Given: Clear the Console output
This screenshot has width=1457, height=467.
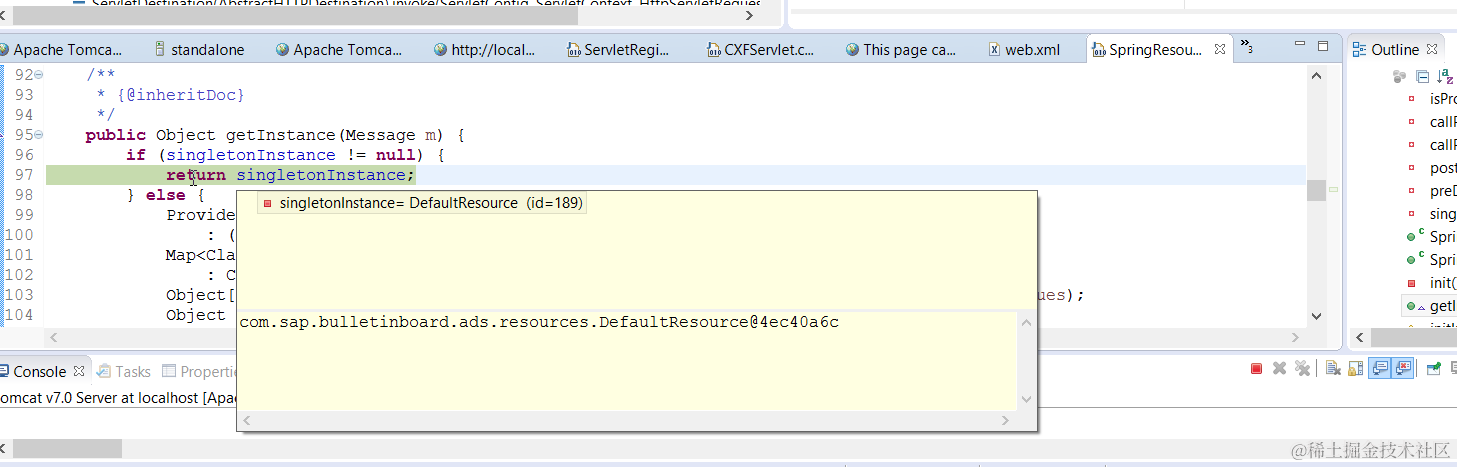Looking at the screenshot, I should point(1333,368).
